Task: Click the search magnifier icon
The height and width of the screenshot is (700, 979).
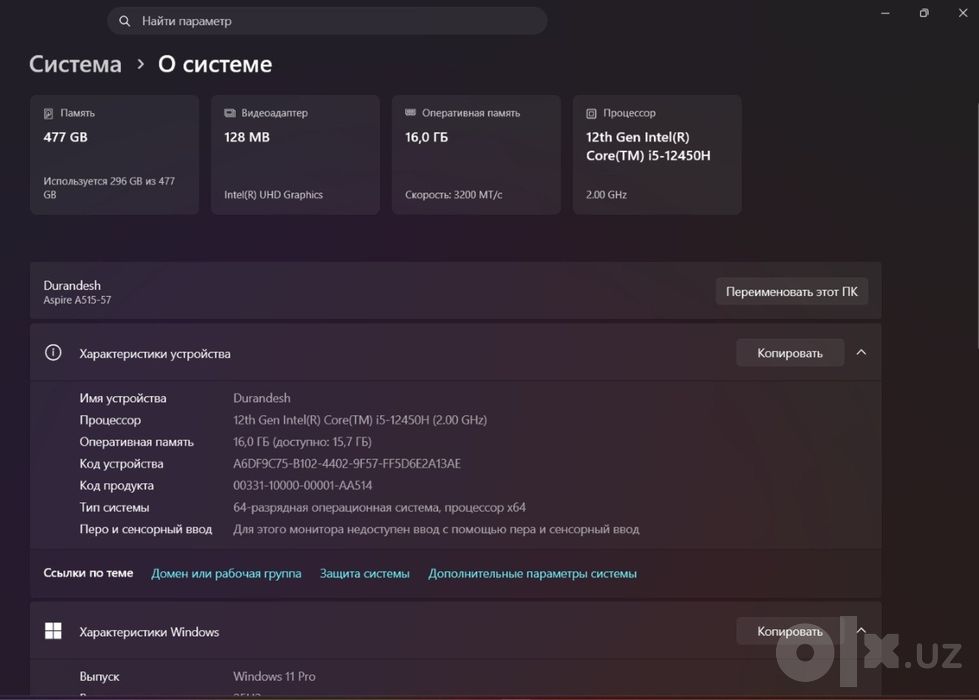Action: click(x=124, y=21)
